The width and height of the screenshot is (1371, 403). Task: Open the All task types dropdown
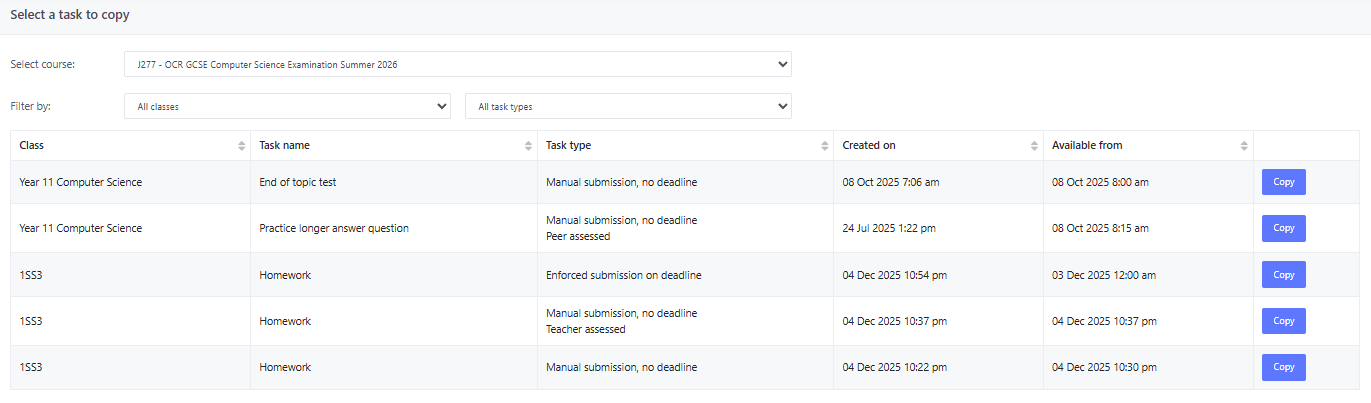[x=628, y=106]
